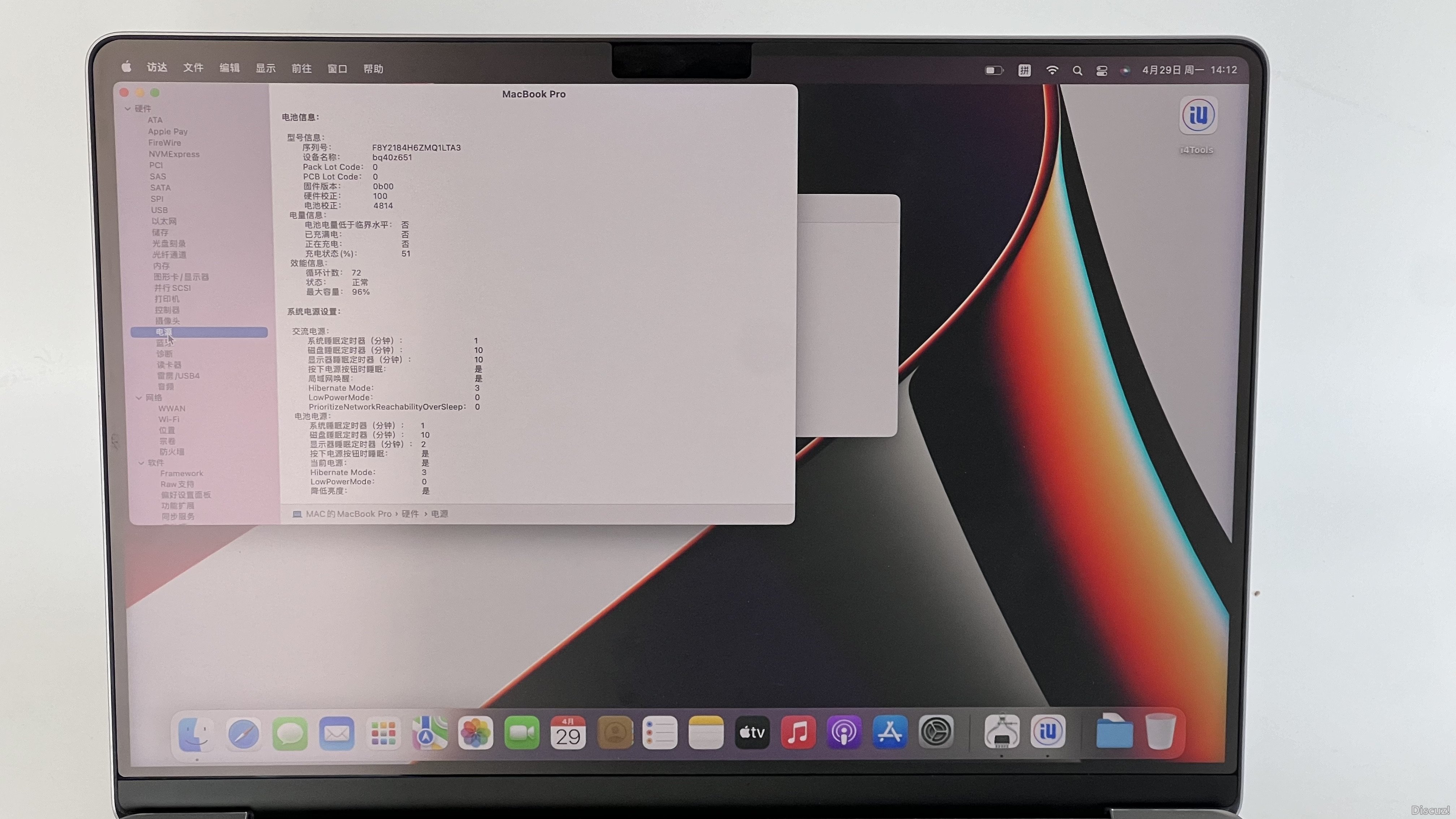Open Launchpad from the dock

click(383, 734)
